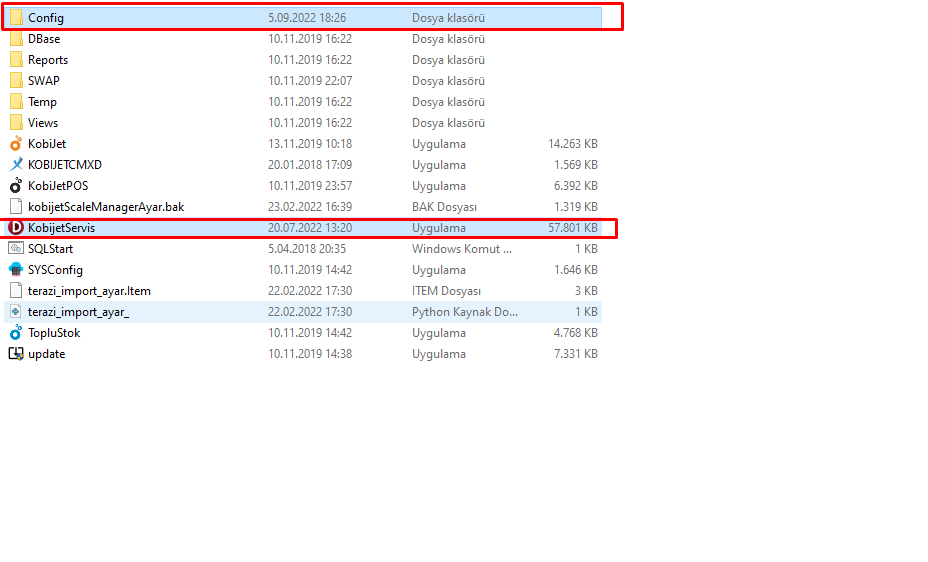Select the terazi_import_ayar_ file name
Image resolution: width=928 pixels, height=562 pixels.
coord(79,312)
